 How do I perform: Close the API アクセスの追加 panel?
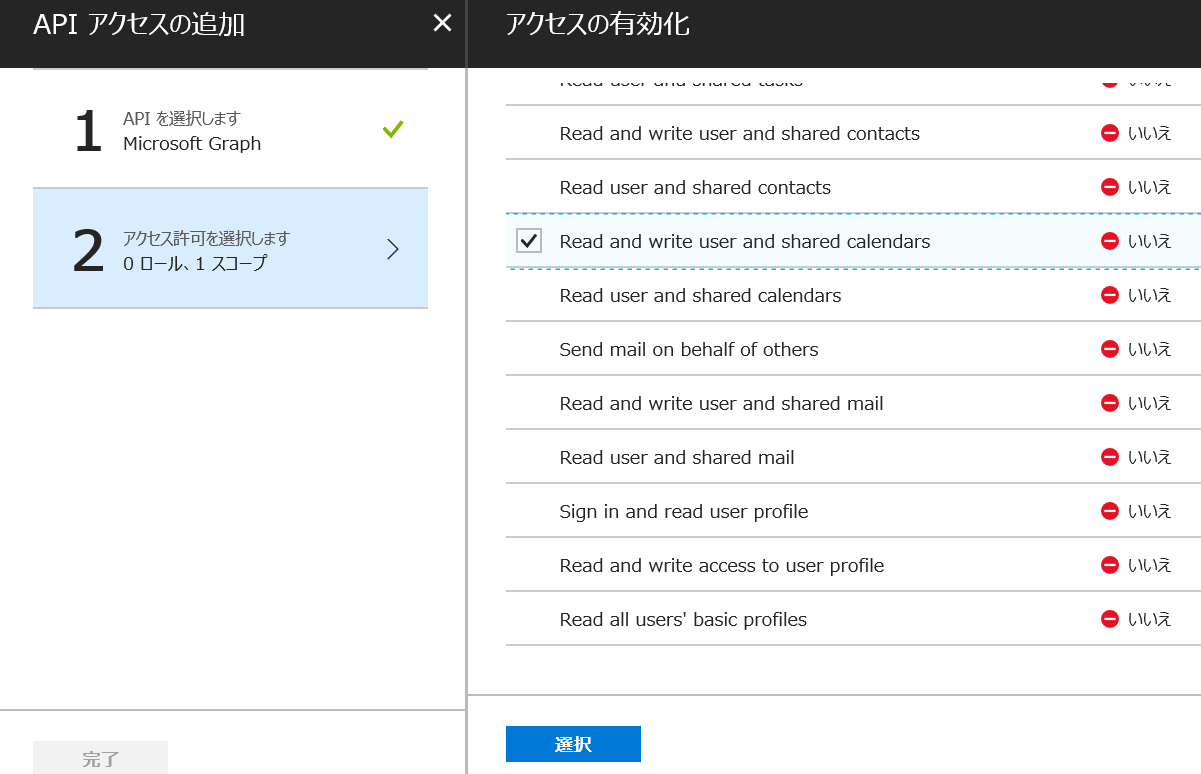(x=441, y=22)
